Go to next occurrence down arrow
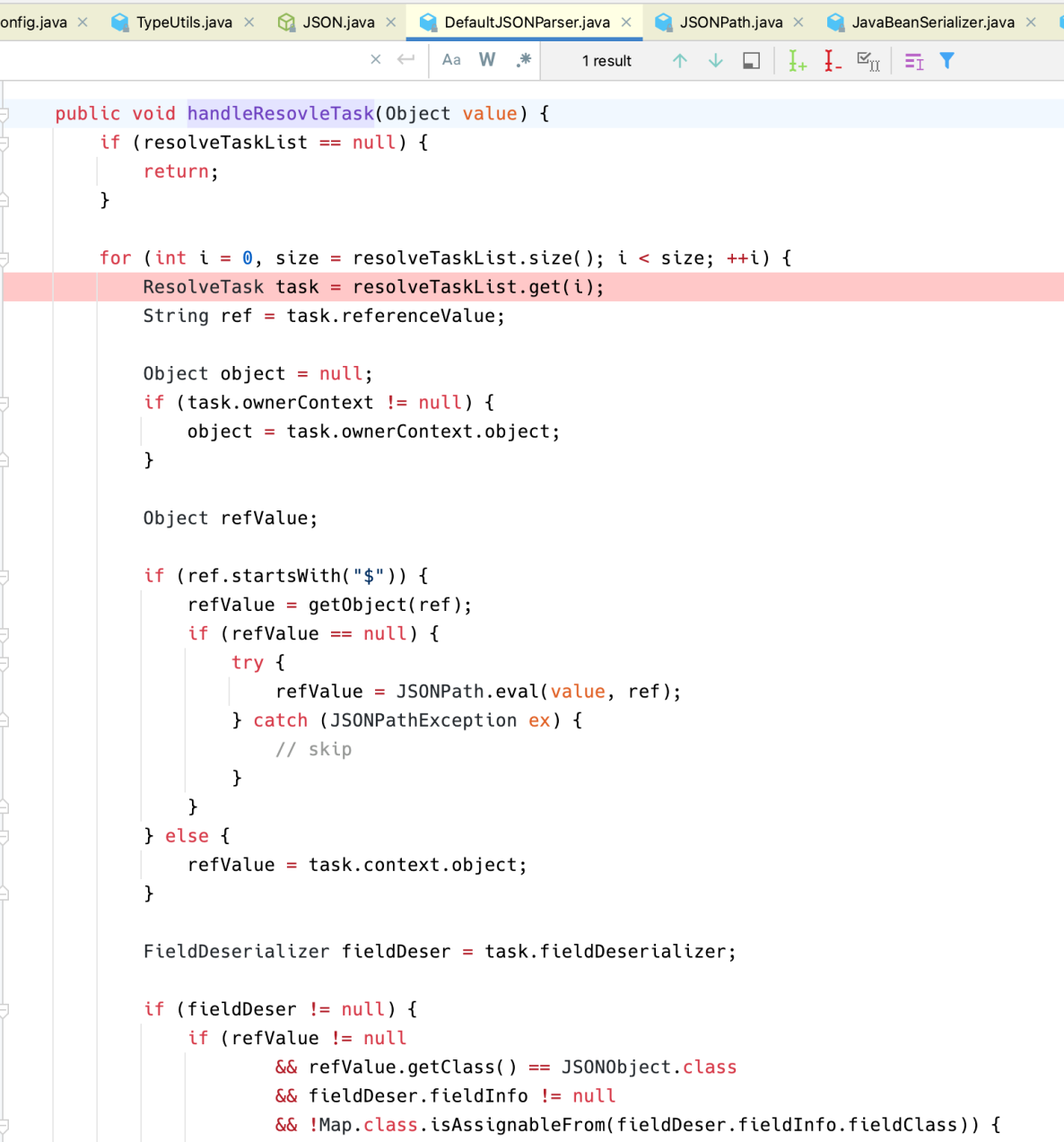 pyautogui.click(x=716, y=60)
